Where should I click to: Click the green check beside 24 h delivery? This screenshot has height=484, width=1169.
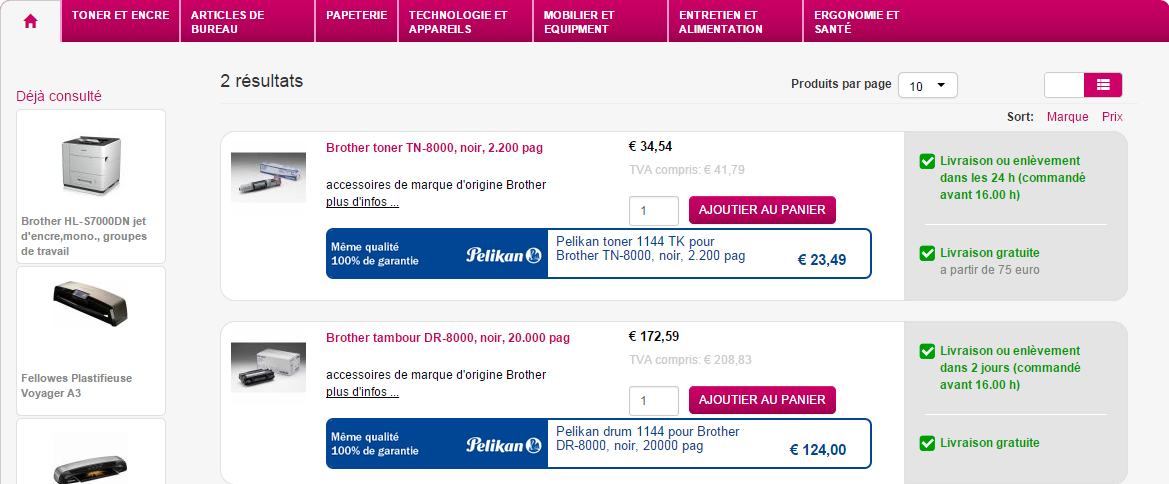pos(927,160)
